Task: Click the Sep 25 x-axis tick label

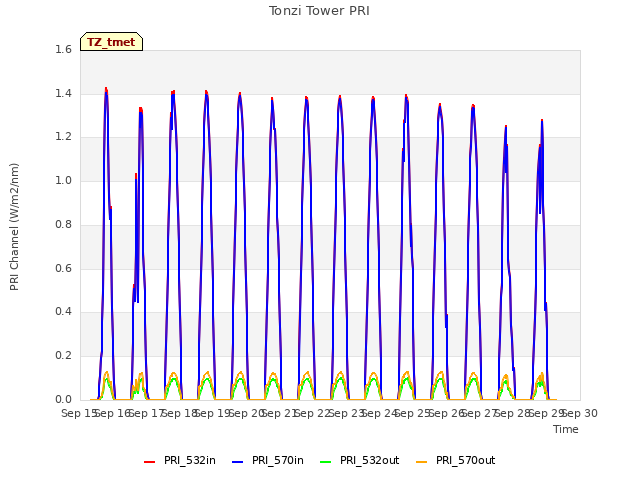Action: coord(413,413)
